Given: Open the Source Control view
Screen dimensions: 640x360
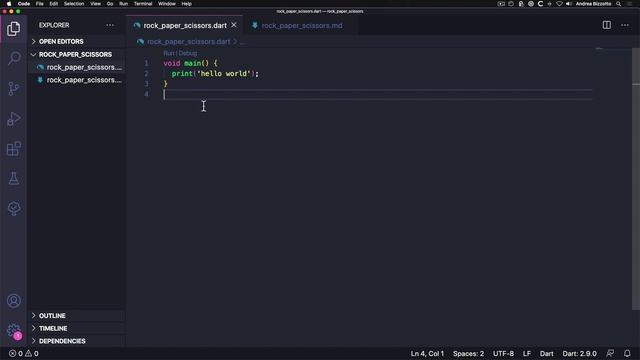Looking at the screenshot, I should 13,89.
